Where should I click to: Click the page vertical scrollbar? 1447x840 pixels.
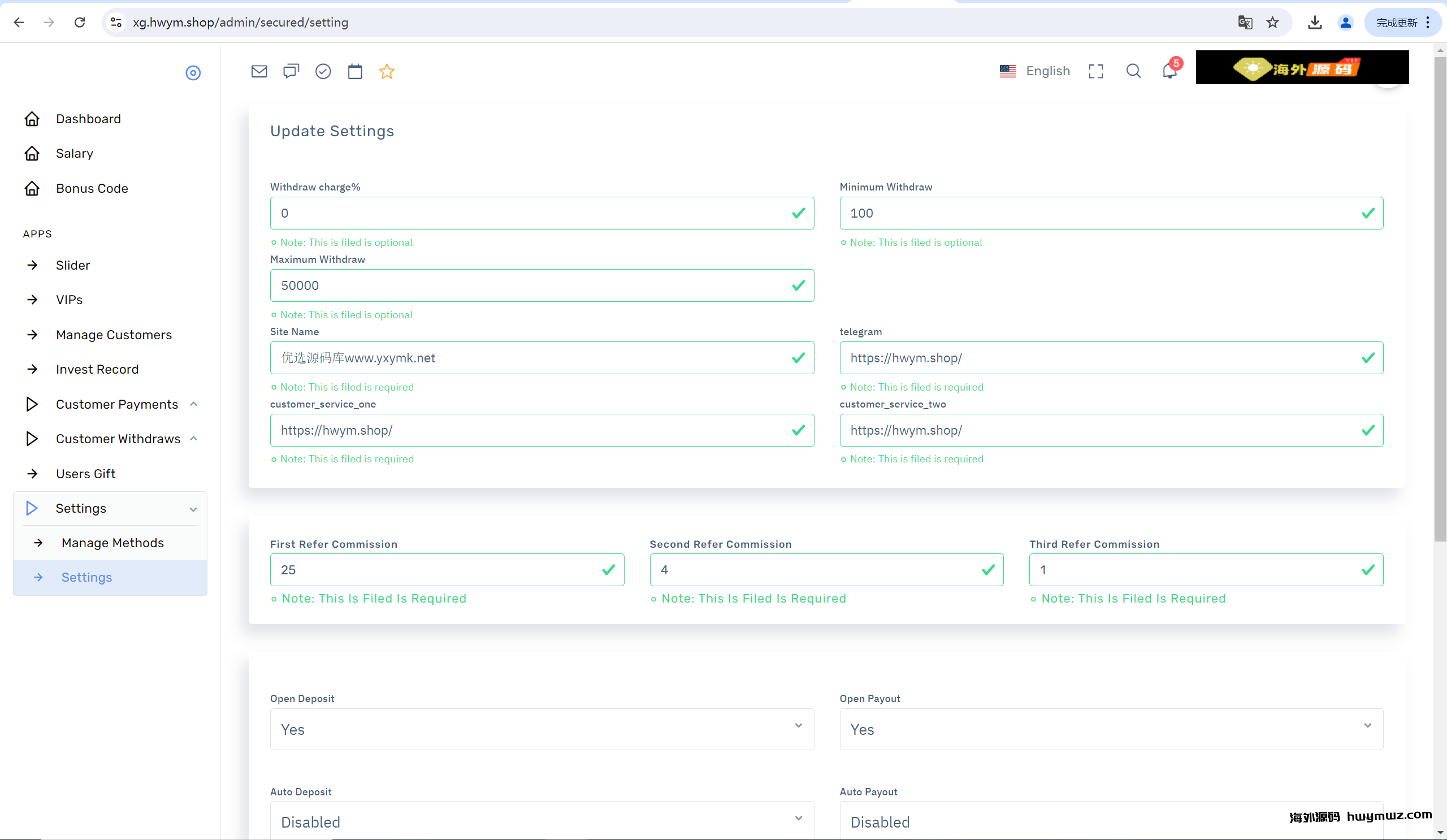tap(1440, 298)
